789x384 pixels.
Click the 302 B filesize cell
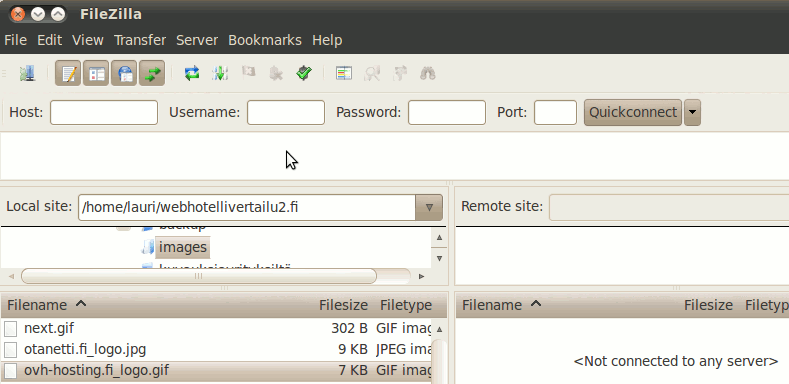click(x=349, y=328)
